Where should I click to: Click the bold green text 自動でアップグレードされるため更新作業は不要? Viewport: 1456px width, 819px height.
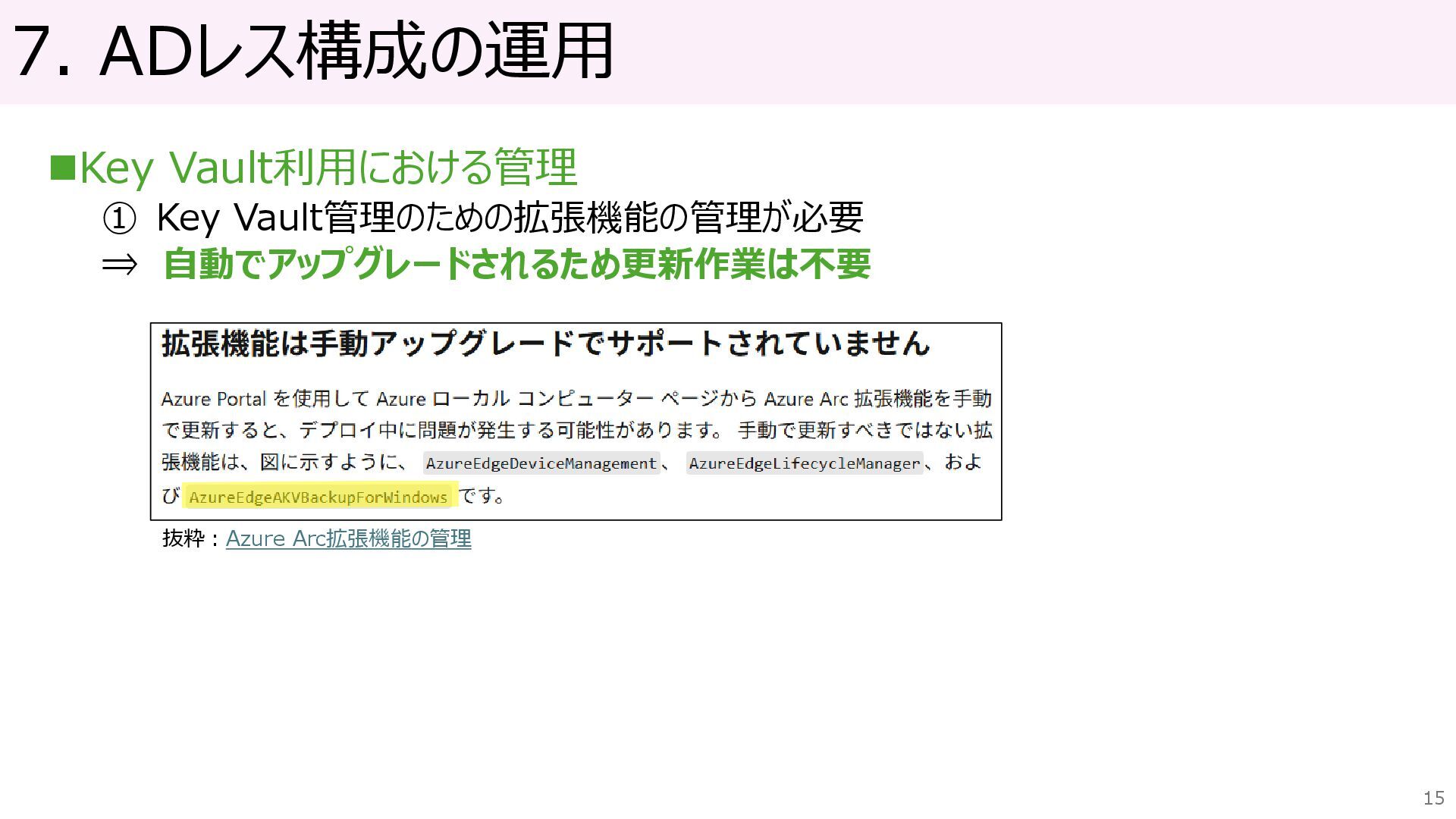(x=516, y=264)
